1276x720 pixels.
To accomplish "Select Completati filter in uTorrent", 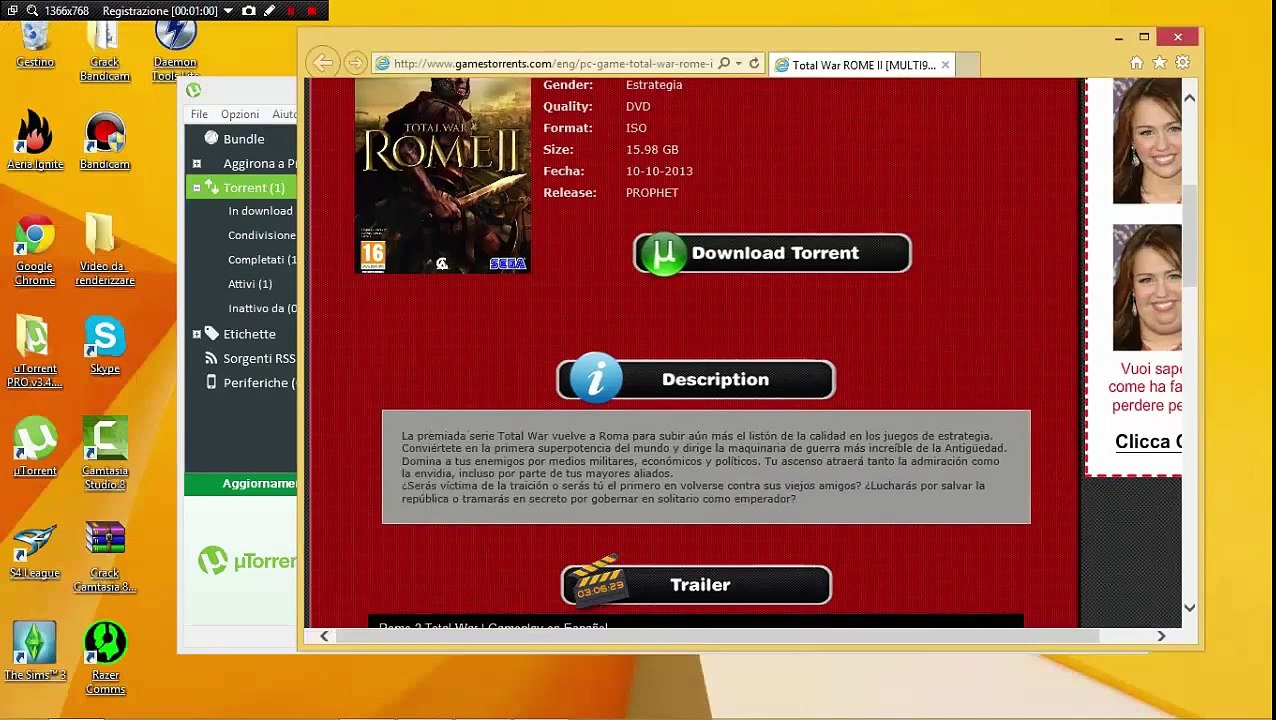I will 262,260.
